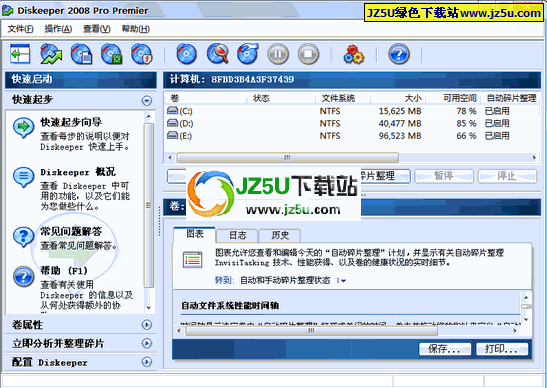Click the 状态 column header
Image resolution: width=547 pixels, height=388 pixels.
tap(282, 98)
